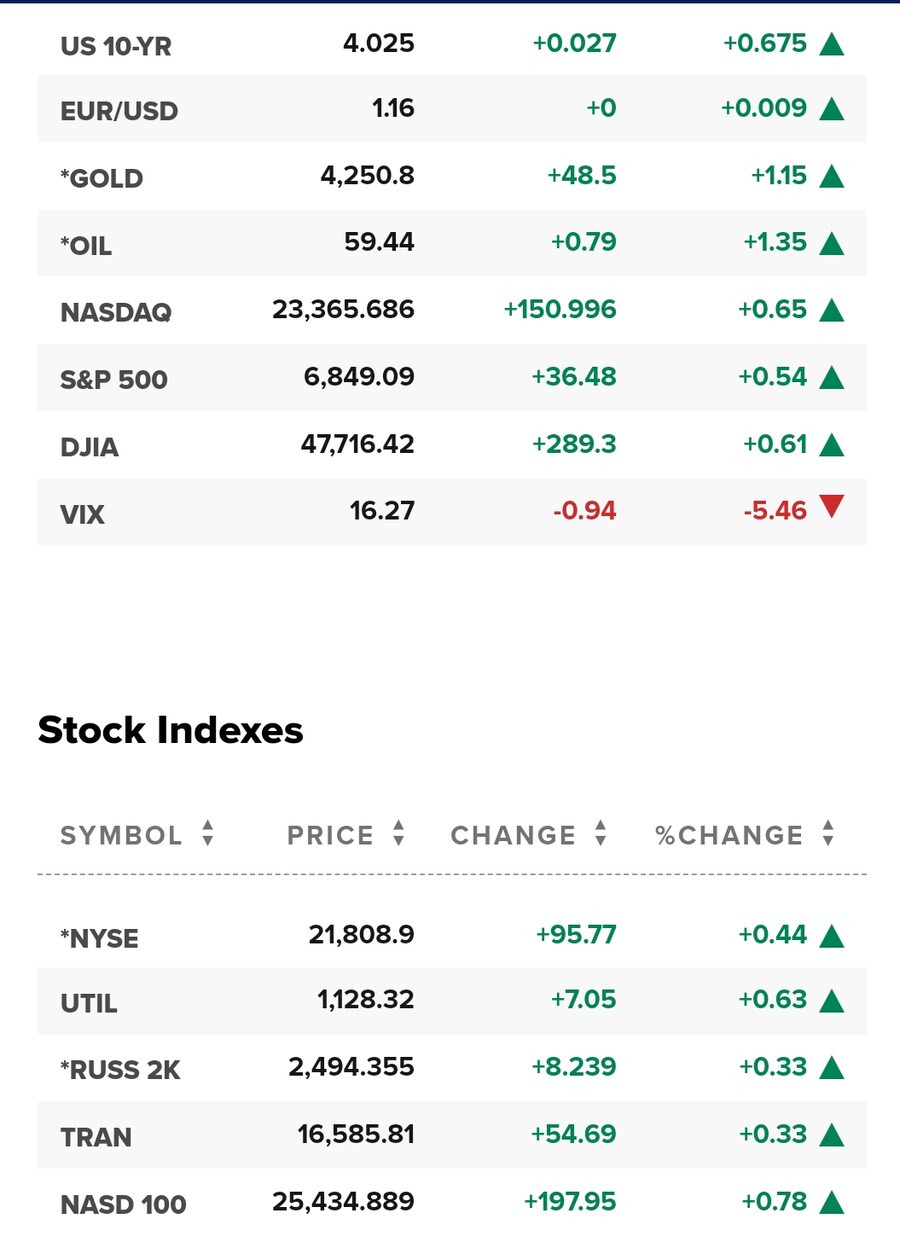Click the green arrow in the OIL row

[x=831, y=244]
